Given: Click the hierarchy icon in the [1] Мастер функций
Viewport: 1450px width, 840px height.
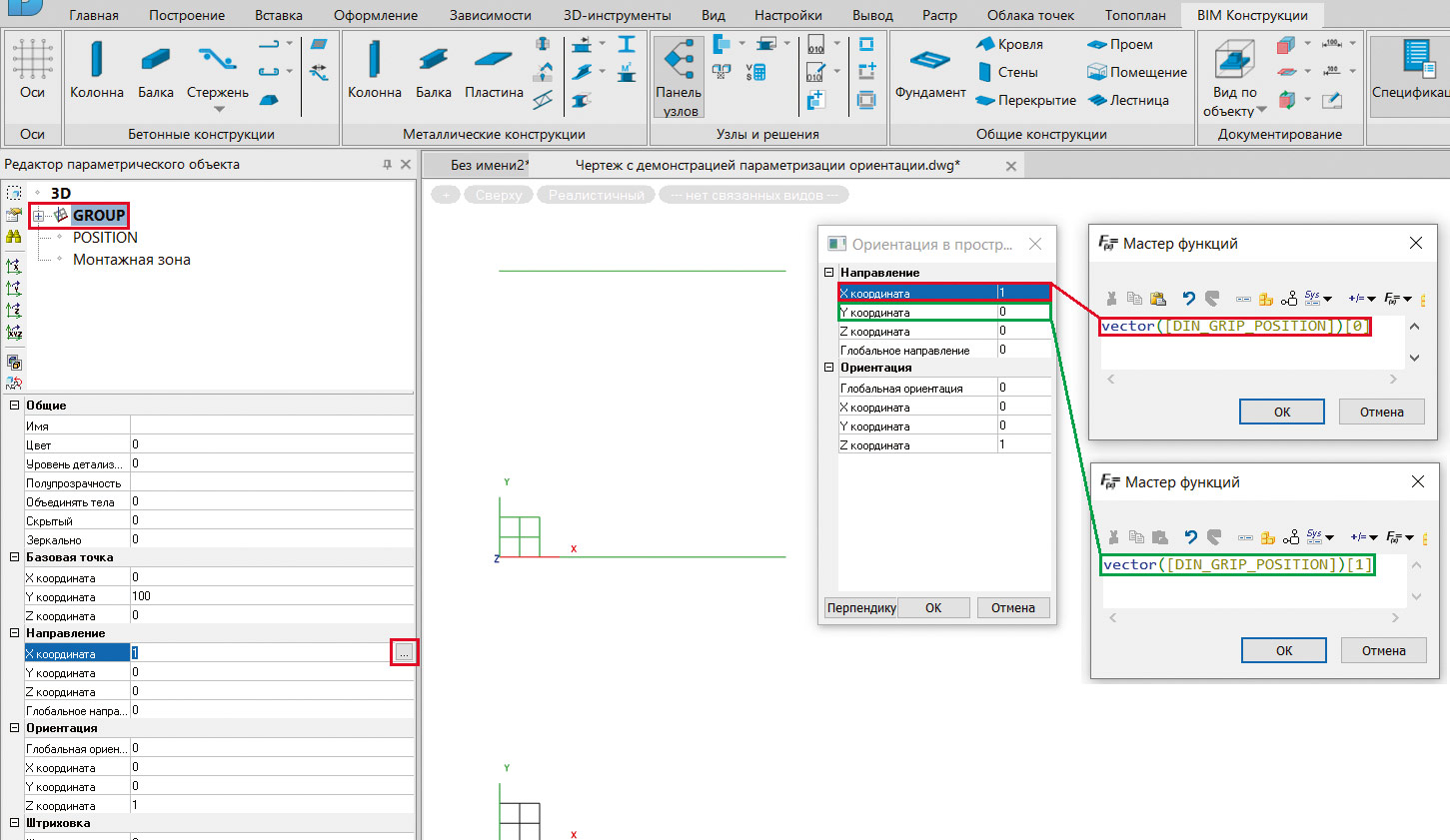Looking at the screenshot, I should pos(1291,536).
